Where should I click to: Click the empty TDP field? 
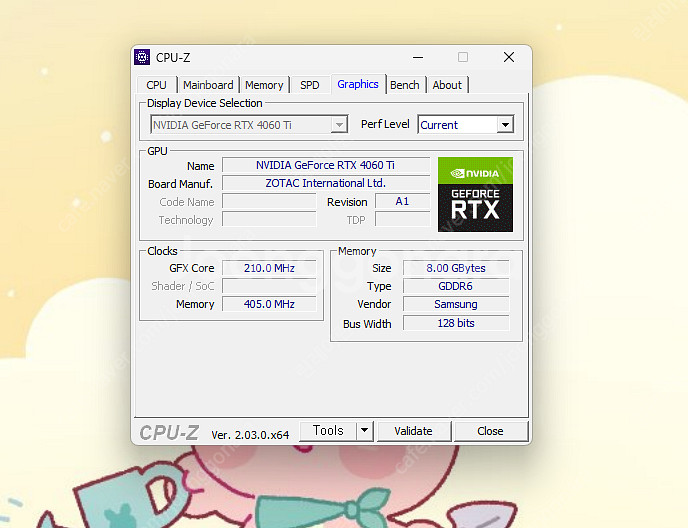(402, 219)
